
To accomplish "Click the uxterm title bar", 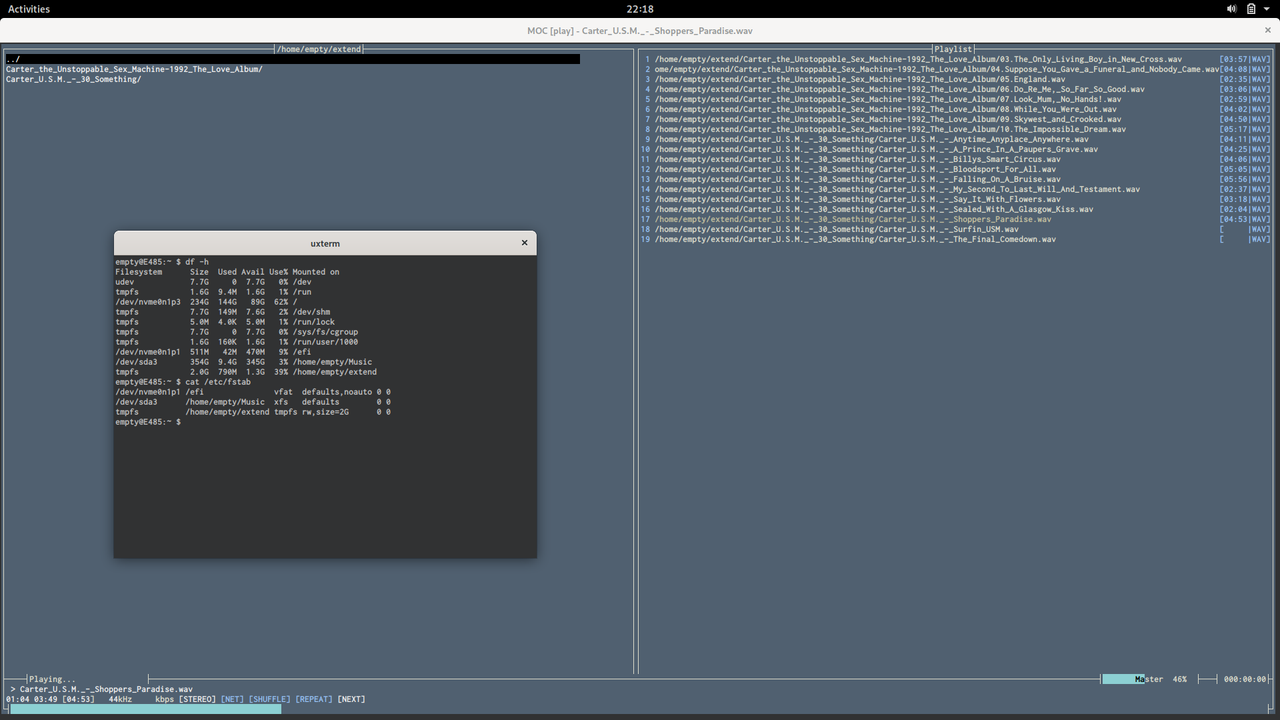I will point(325,243).
